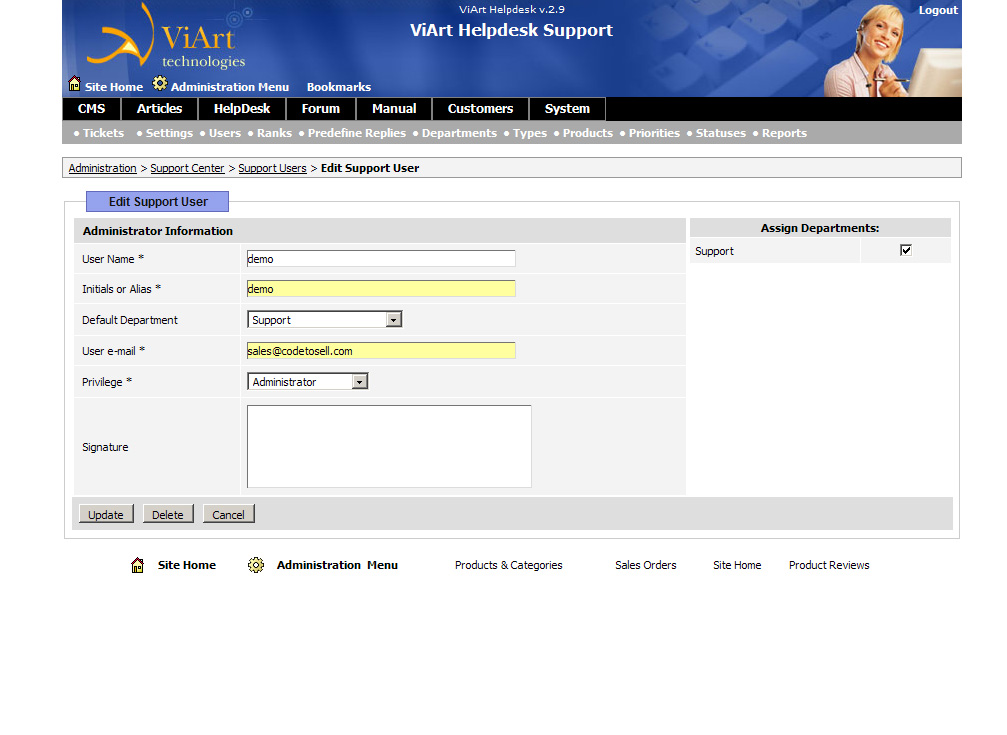
Task: Click the footer house icon
Action: pyautogui.click(x=137, y=565)
